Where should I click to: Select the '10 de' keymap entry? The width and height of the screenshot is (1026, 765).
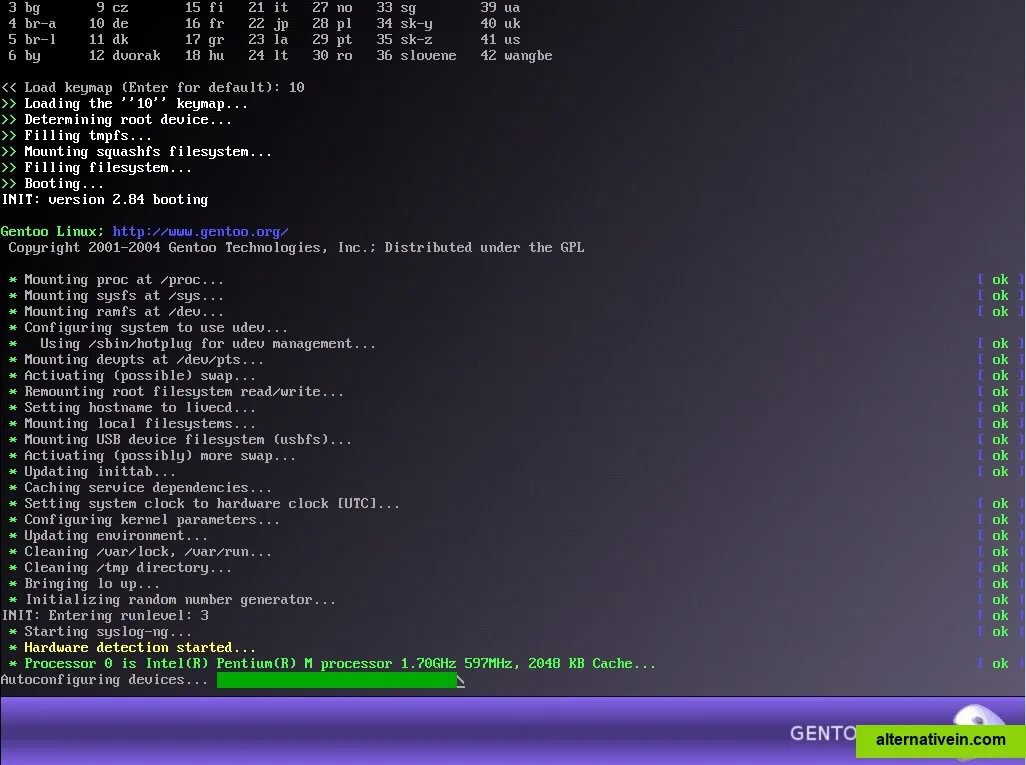(109, 24)
